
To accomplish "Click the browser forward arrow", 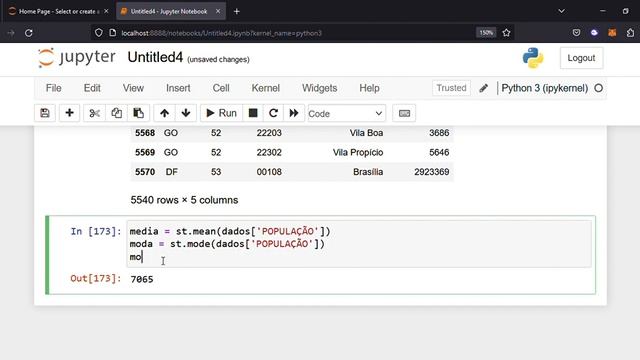I will pos(11,33).
